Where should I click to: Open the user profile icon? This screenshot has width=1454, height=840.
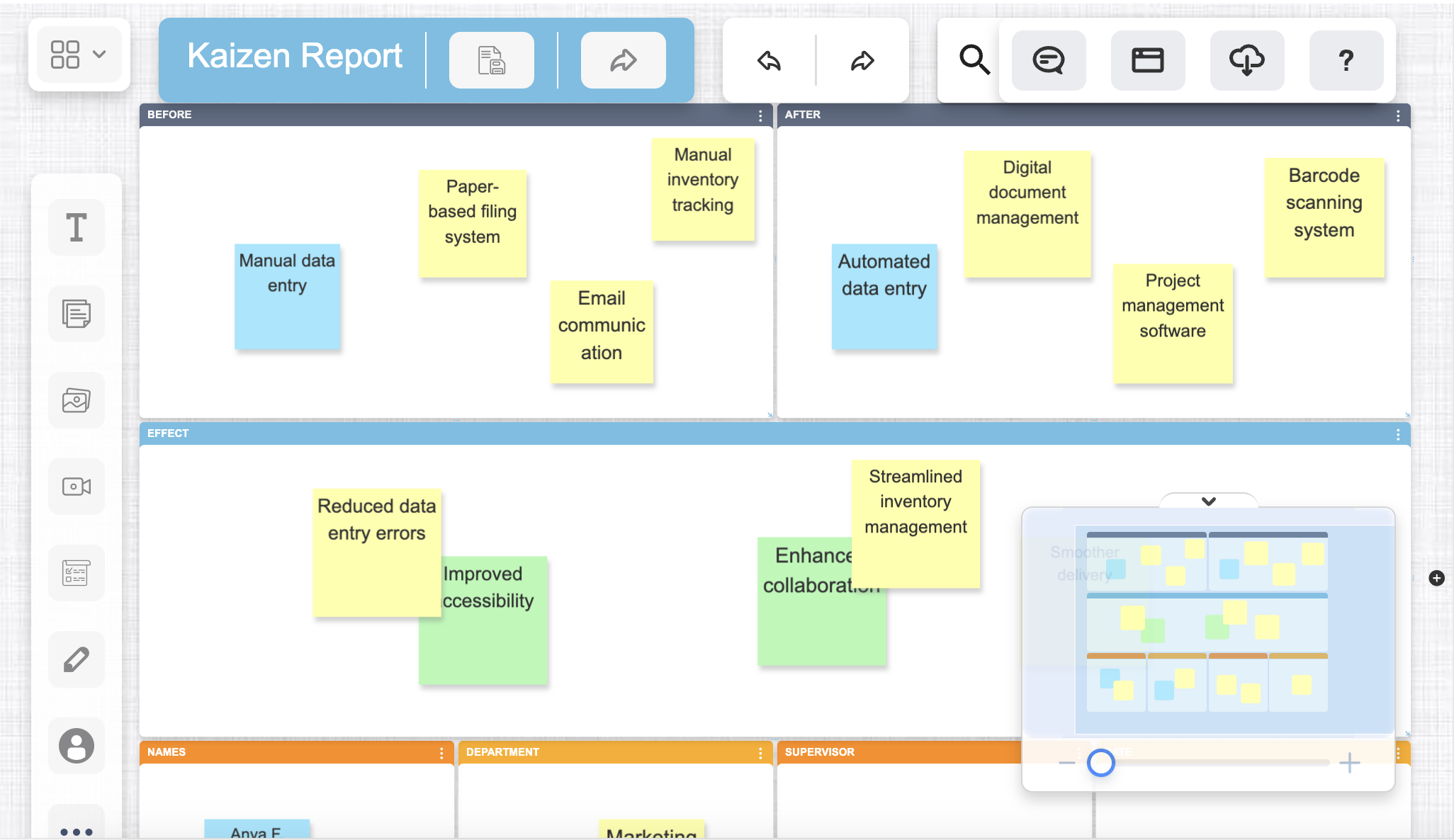(x=77, y=746)
